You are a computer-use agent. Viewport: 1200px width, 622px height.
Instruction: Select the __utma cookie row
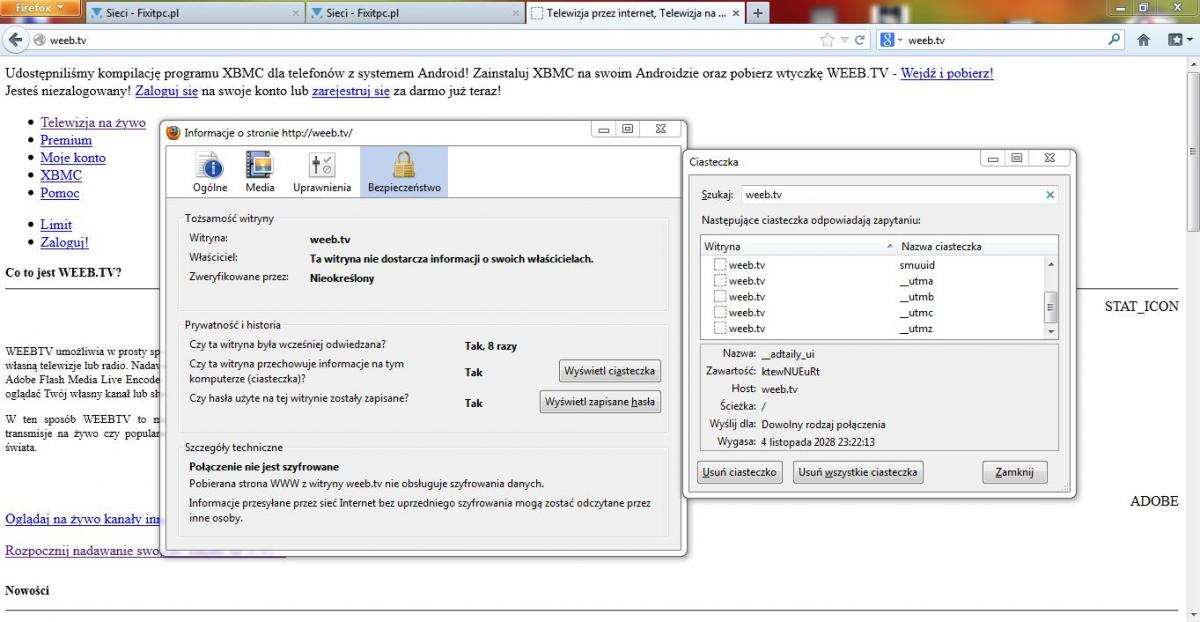click(873, 281)
